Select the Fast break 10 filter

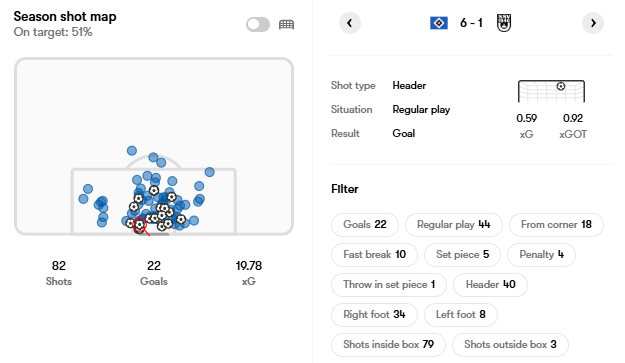pyautogui.click(x=374, y=255)
